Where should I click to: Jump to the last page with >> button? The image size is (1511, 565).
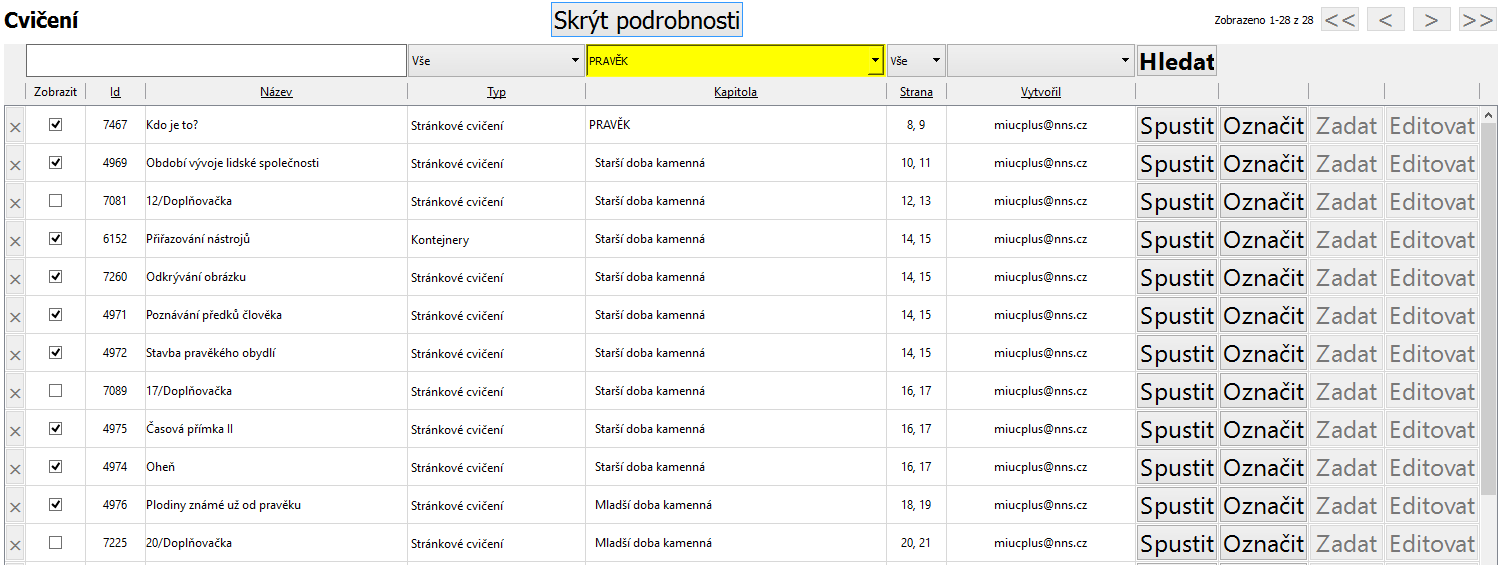tap(1477, 19)
